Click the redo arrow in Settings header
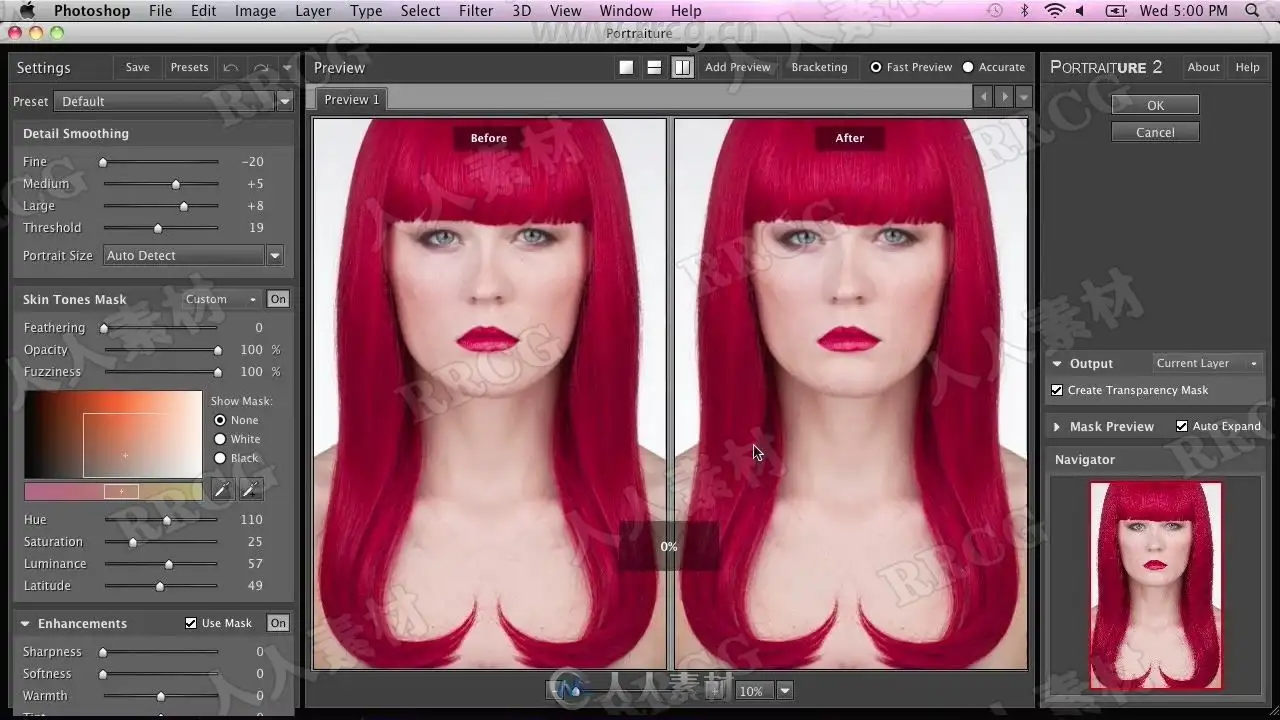Screen dimensions: 1280x720 point(261,68)
